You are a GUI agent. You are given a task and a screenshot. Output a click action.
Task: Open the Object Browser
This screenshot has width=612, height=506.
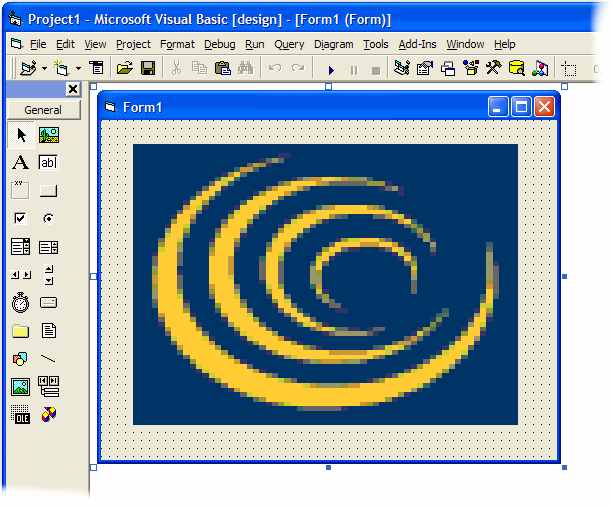[471, 68]
